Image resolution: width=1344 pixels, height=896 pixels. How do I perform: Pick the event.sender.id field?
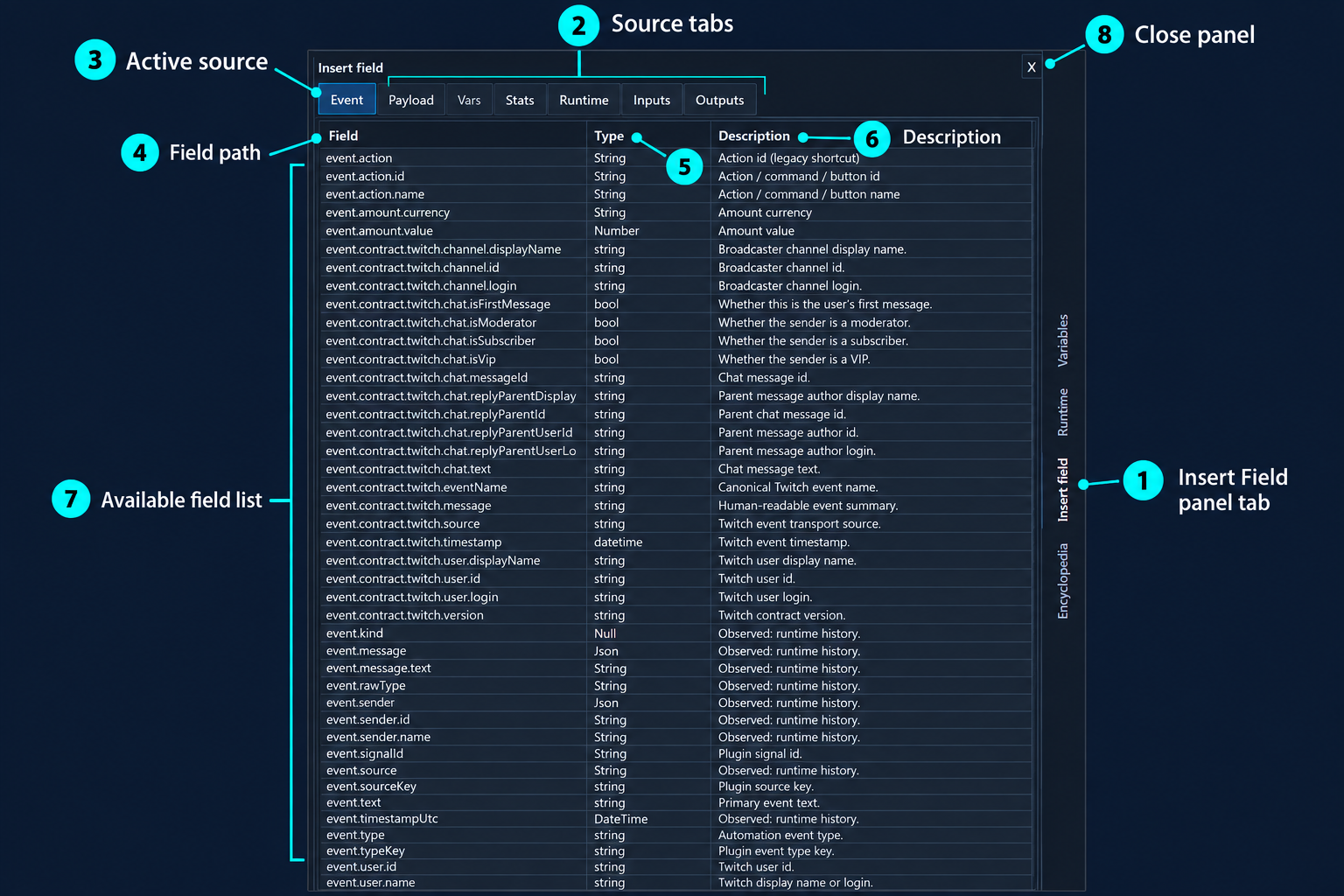675,720
